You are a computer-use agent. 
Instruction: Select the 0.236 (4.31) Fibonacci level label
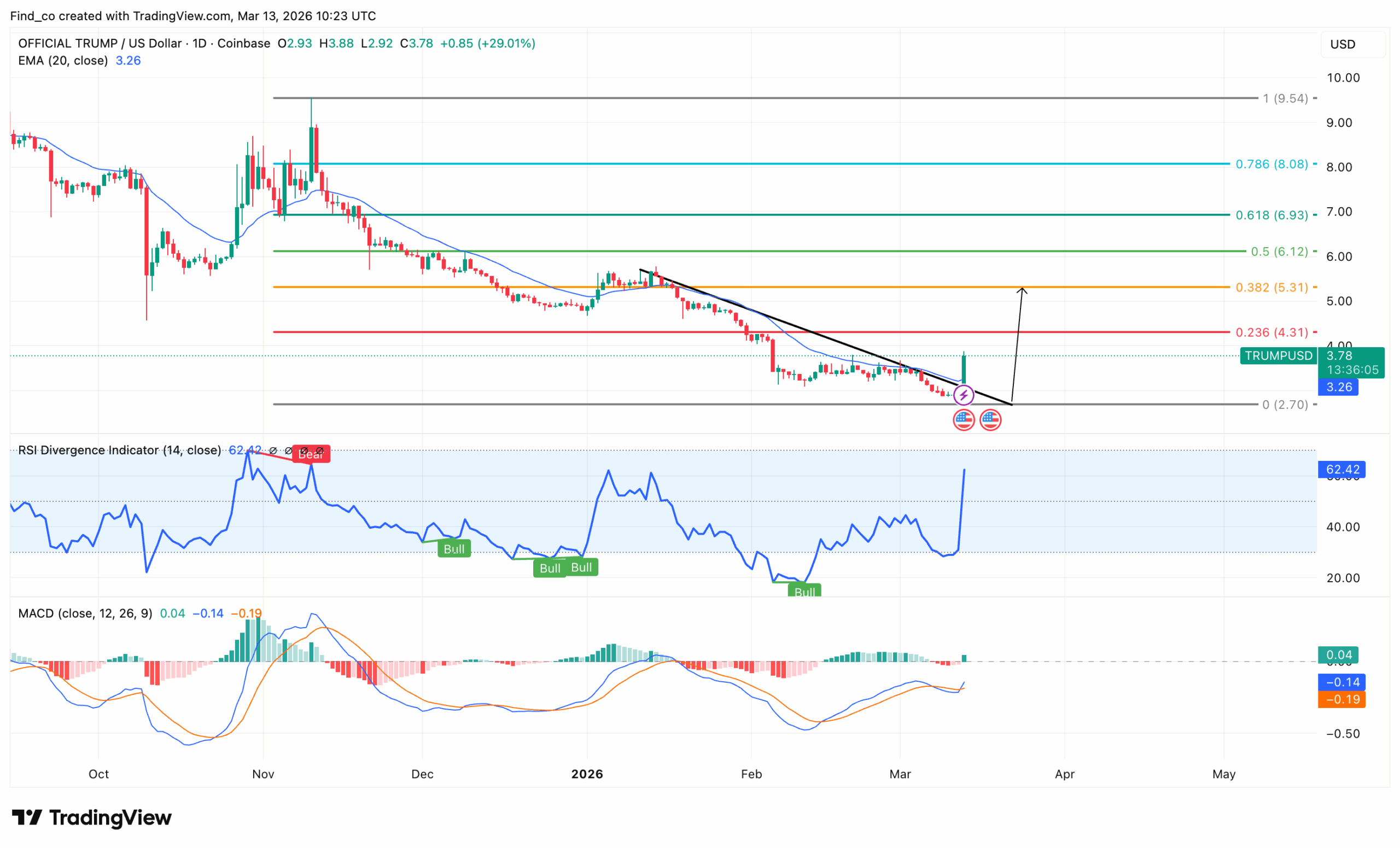pyautogui.click(x=1272, y=332)
